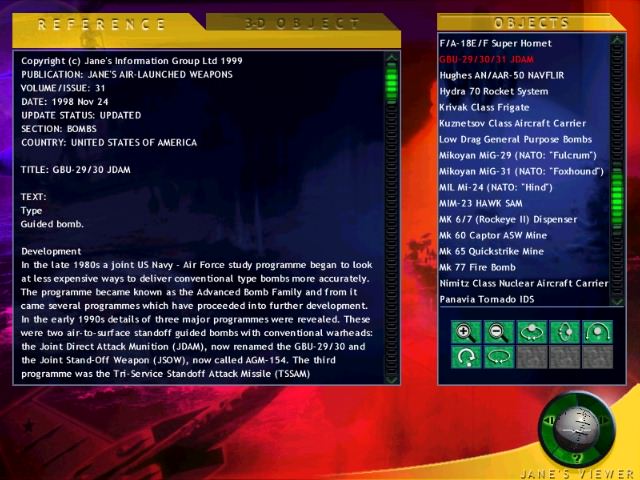
Task: Click the empty ellipse spin icon
Action: coord(497,356)
